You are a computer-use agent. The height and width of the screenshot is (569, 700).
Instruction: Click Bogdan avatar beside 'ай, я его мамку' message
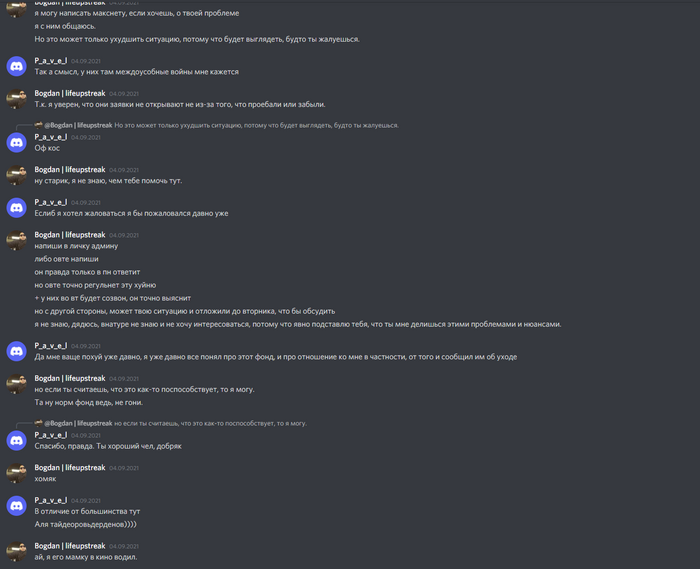[17, 551]
